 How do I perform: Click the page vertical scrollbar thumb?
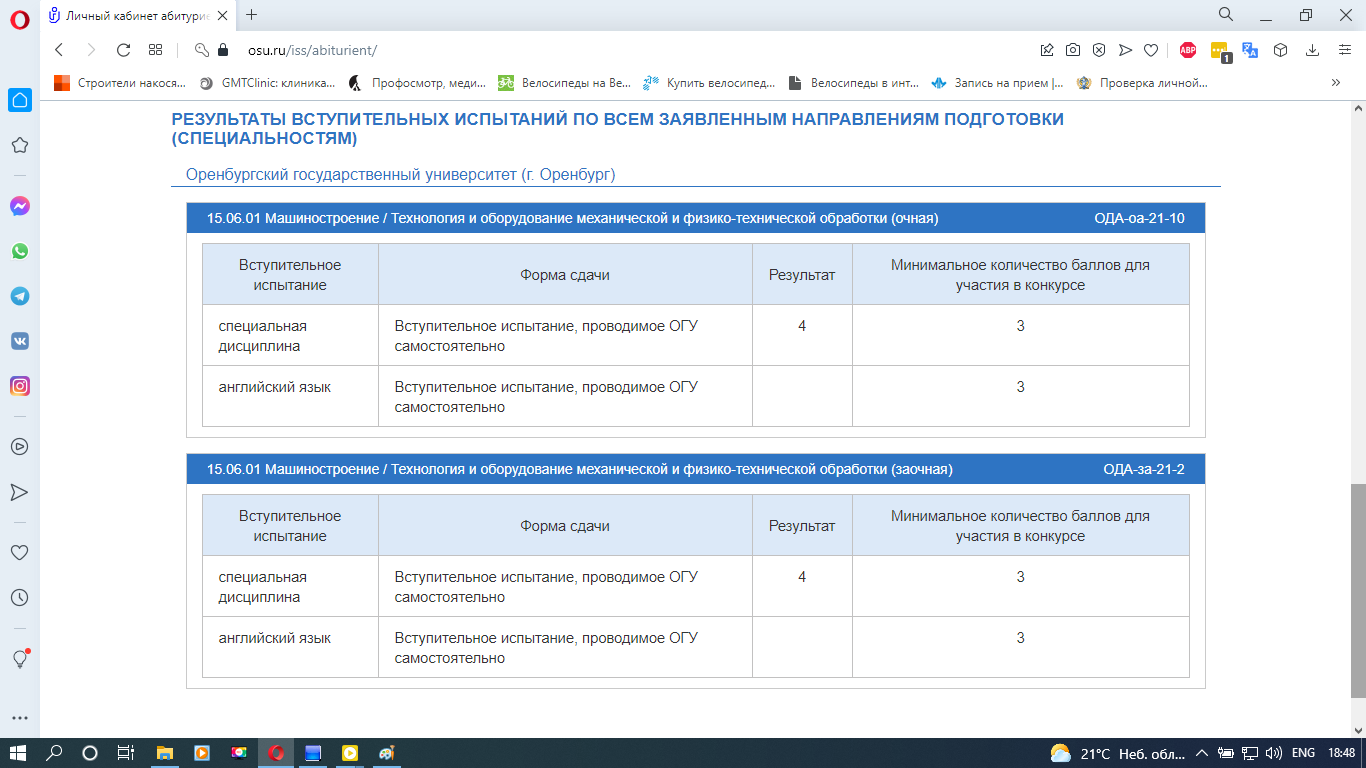pos(1357,590)
